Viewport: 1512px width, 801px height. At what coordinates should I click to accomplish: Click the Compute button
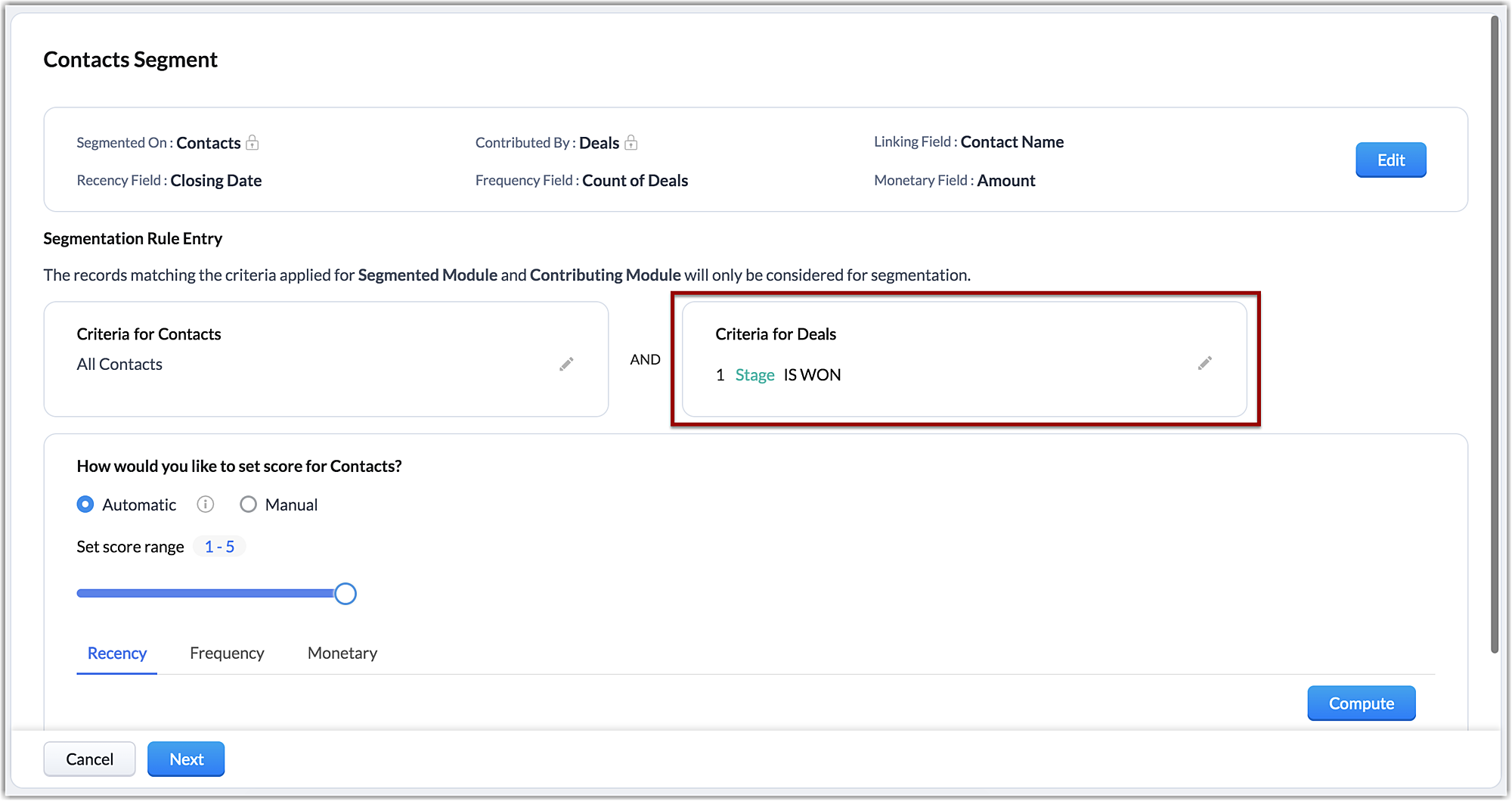pos(1361,703)
